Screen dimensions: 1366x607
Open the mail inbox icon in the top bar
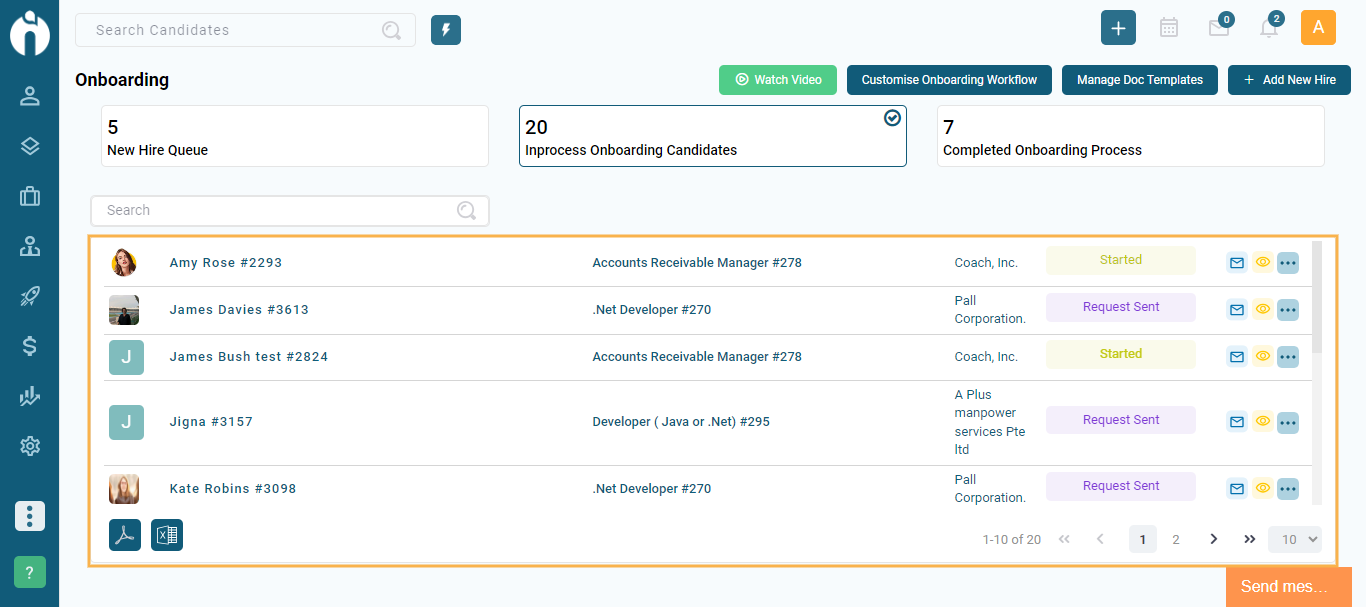tap(1218, 28)
